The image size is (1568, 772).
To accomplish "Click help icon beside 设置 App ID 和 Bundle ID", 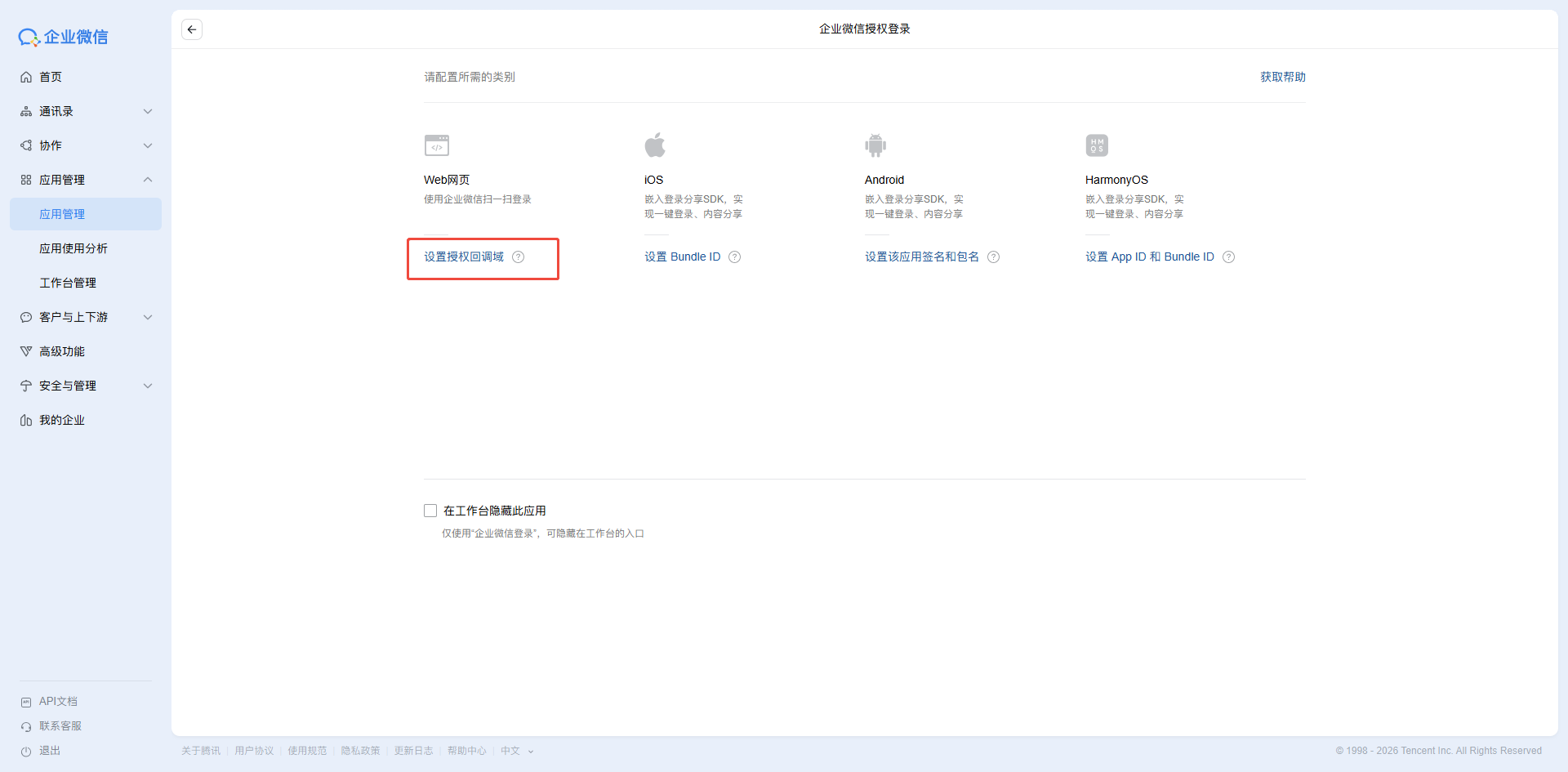I will pyautogui.click(x=1228, y=257).
